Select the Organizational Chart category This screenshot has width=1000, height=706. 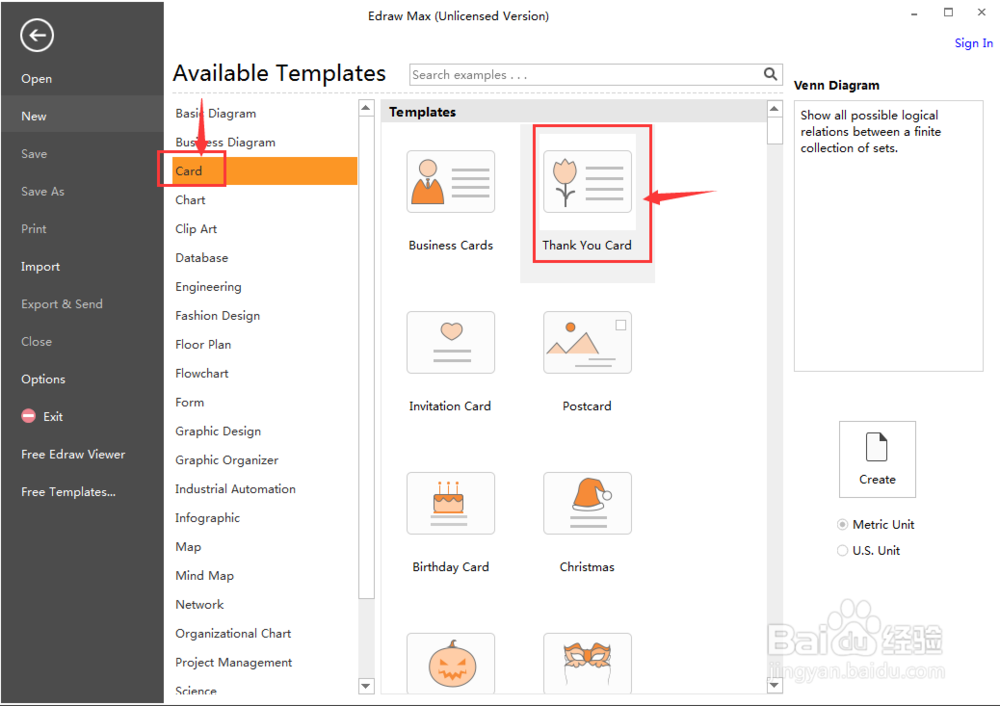(x=233, y=633)
